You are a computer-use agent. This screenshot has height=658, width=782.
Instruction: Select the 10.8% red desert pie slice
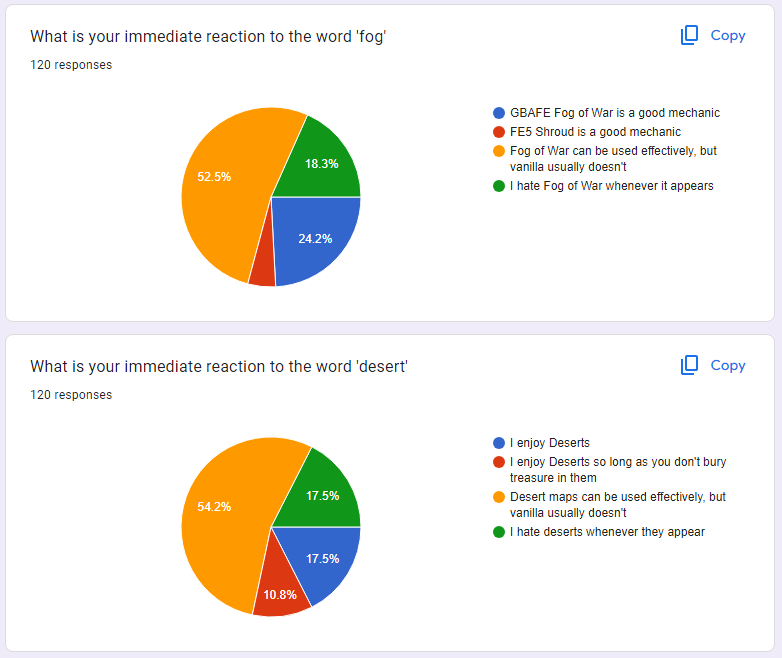[x=280, y=589]
